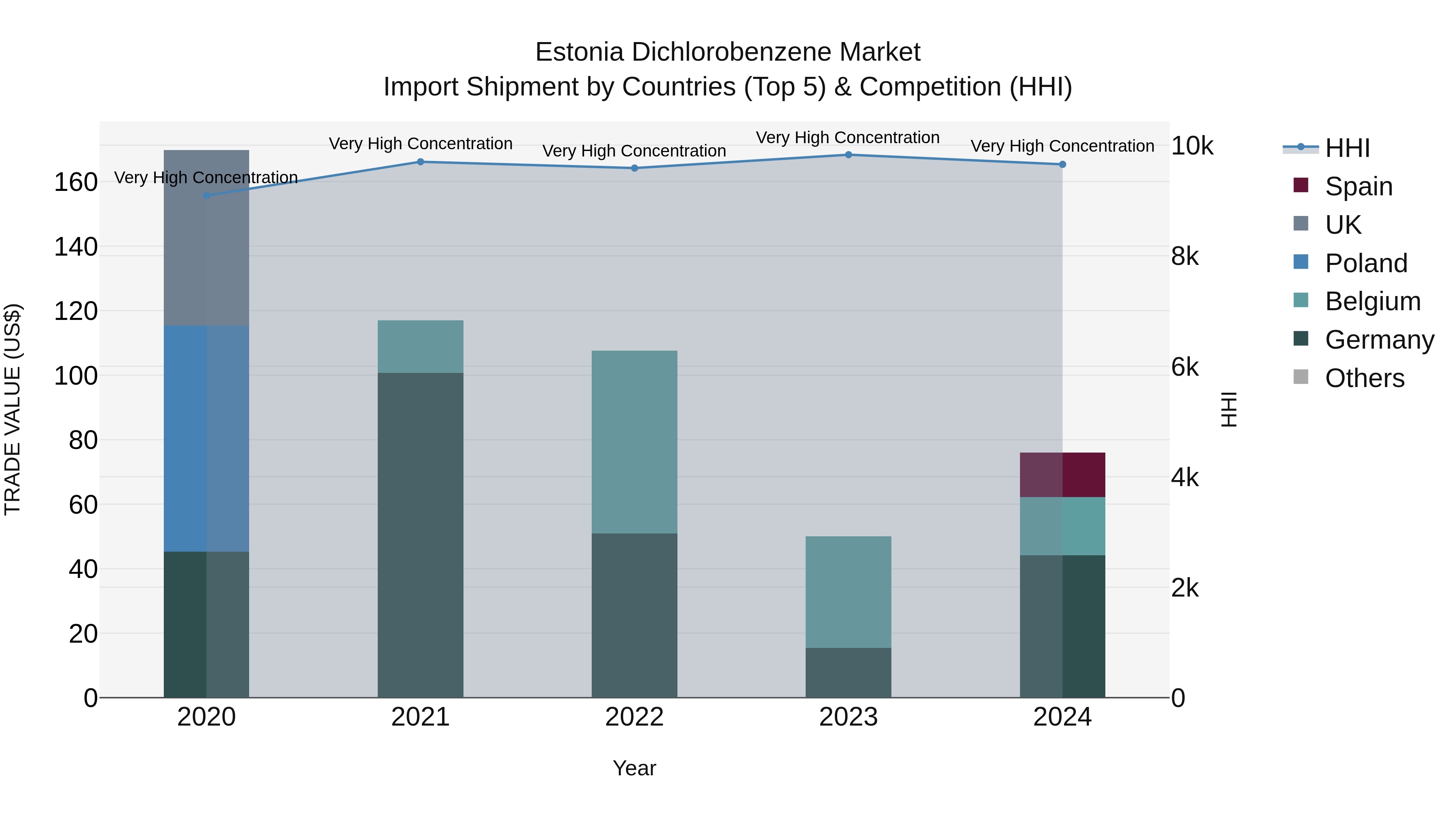The image size is (1456, 819).
Task: Click the 2023 x-axis year label
Action: (849, 717)
